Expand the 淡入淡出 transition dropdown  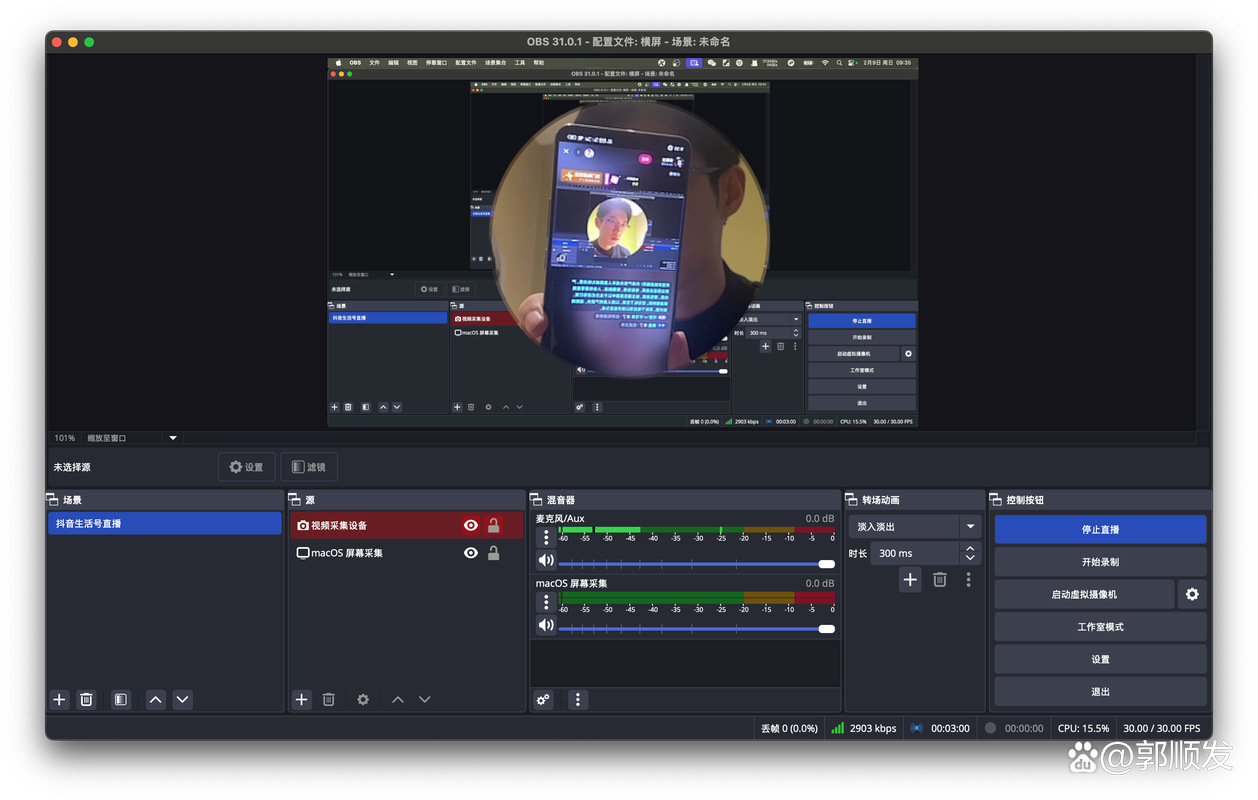[x=969, y=526]
